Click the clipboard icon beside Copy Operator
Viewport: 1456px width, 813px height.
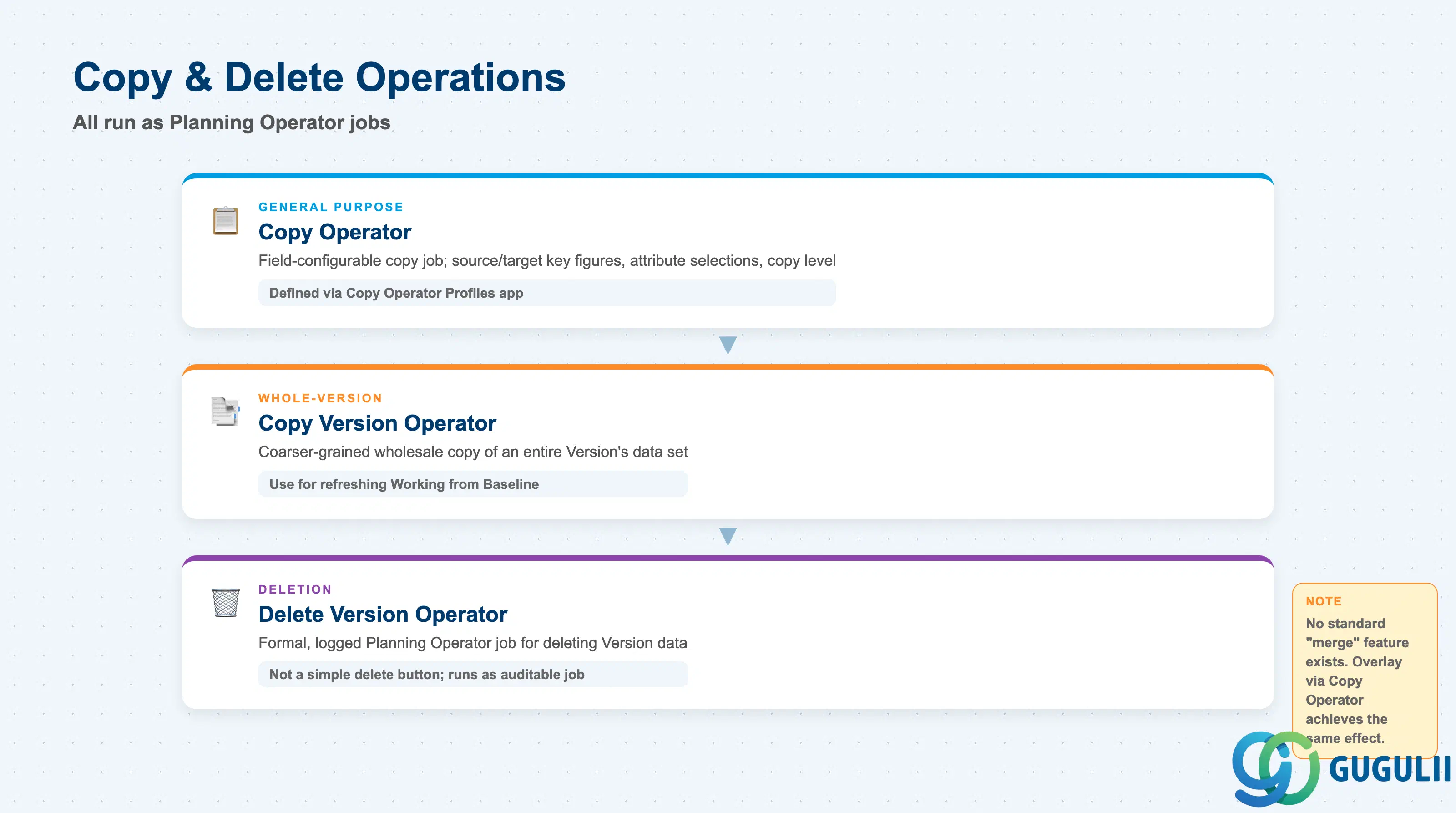tap(226, 220)
